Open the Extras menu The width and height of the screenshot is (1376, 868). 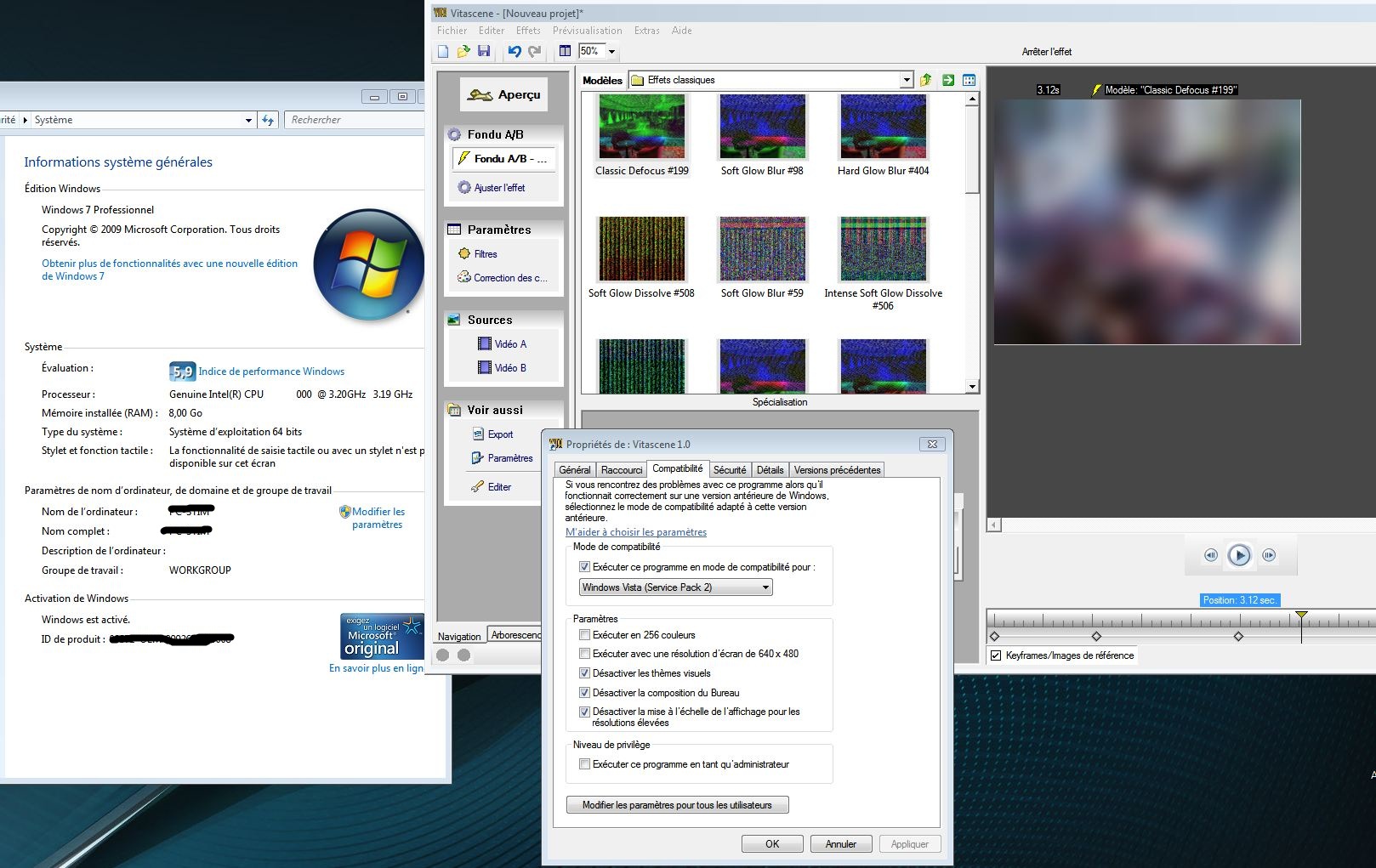point(647,31)
